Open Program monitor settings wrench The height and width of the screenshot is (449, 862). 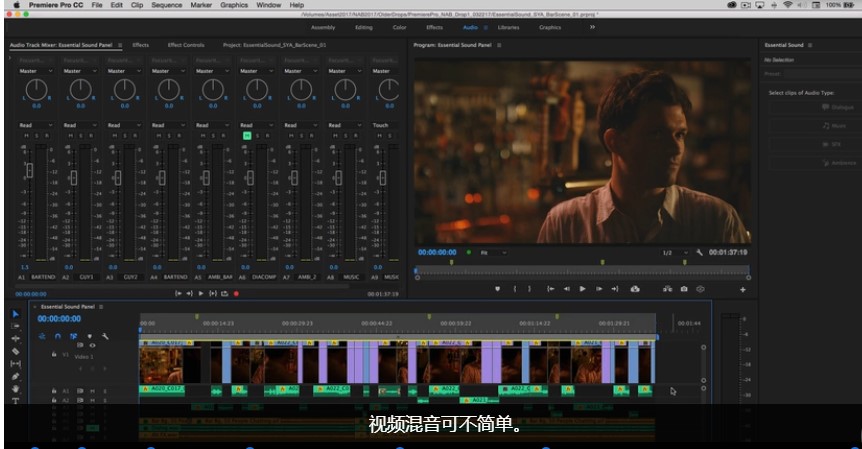[x=699, y=252]
